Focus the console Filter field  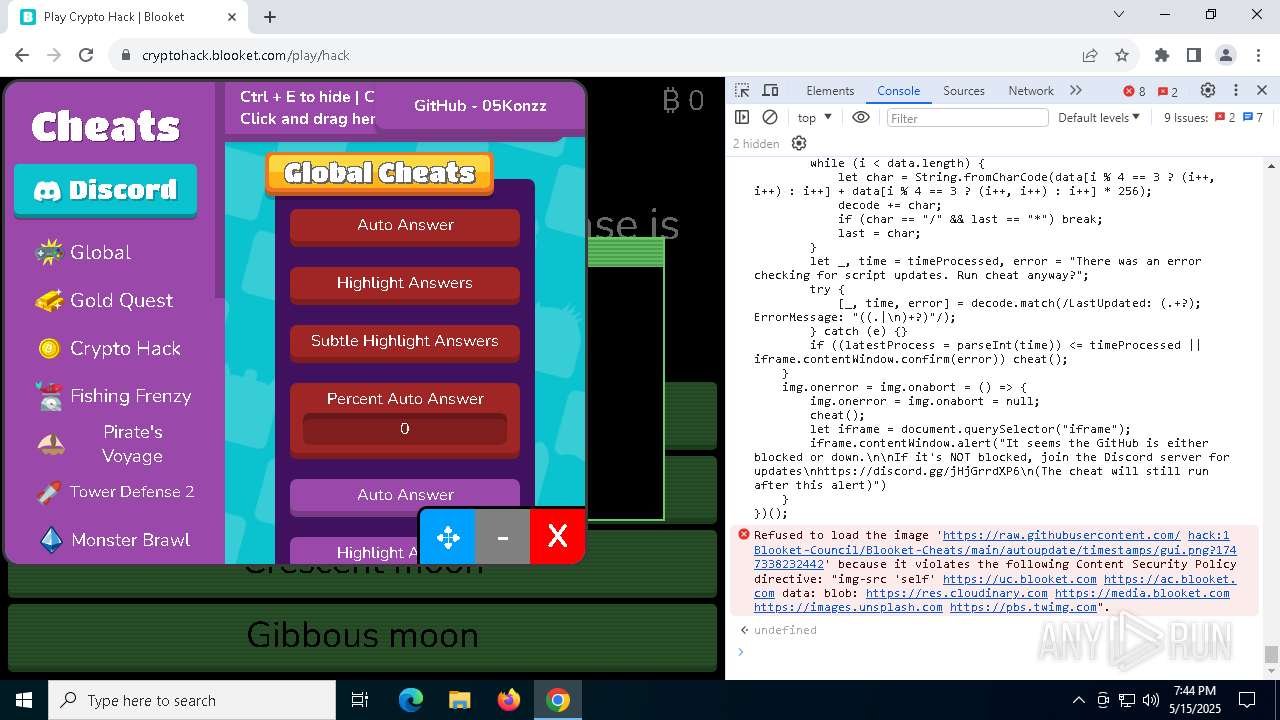[x=967, y=117]
